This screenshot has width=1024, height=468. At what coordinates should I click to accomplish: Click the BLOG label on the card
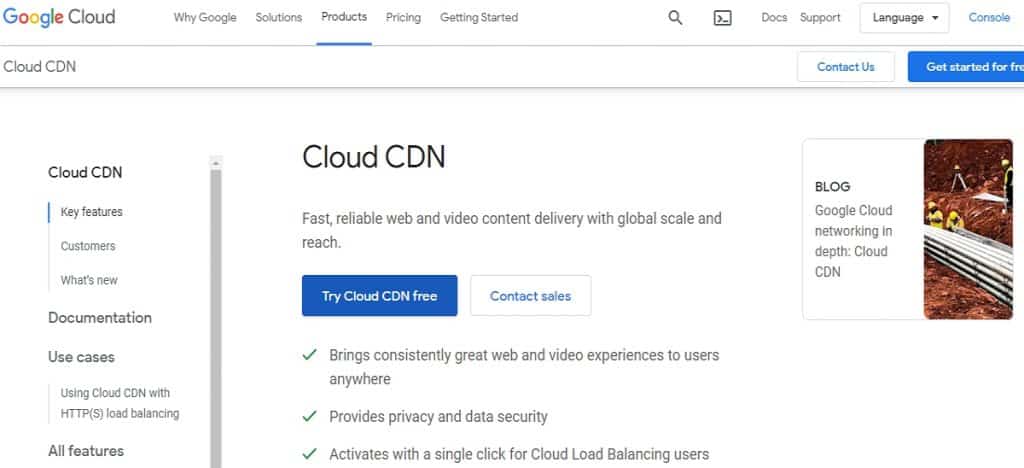[x=833, y=187]
